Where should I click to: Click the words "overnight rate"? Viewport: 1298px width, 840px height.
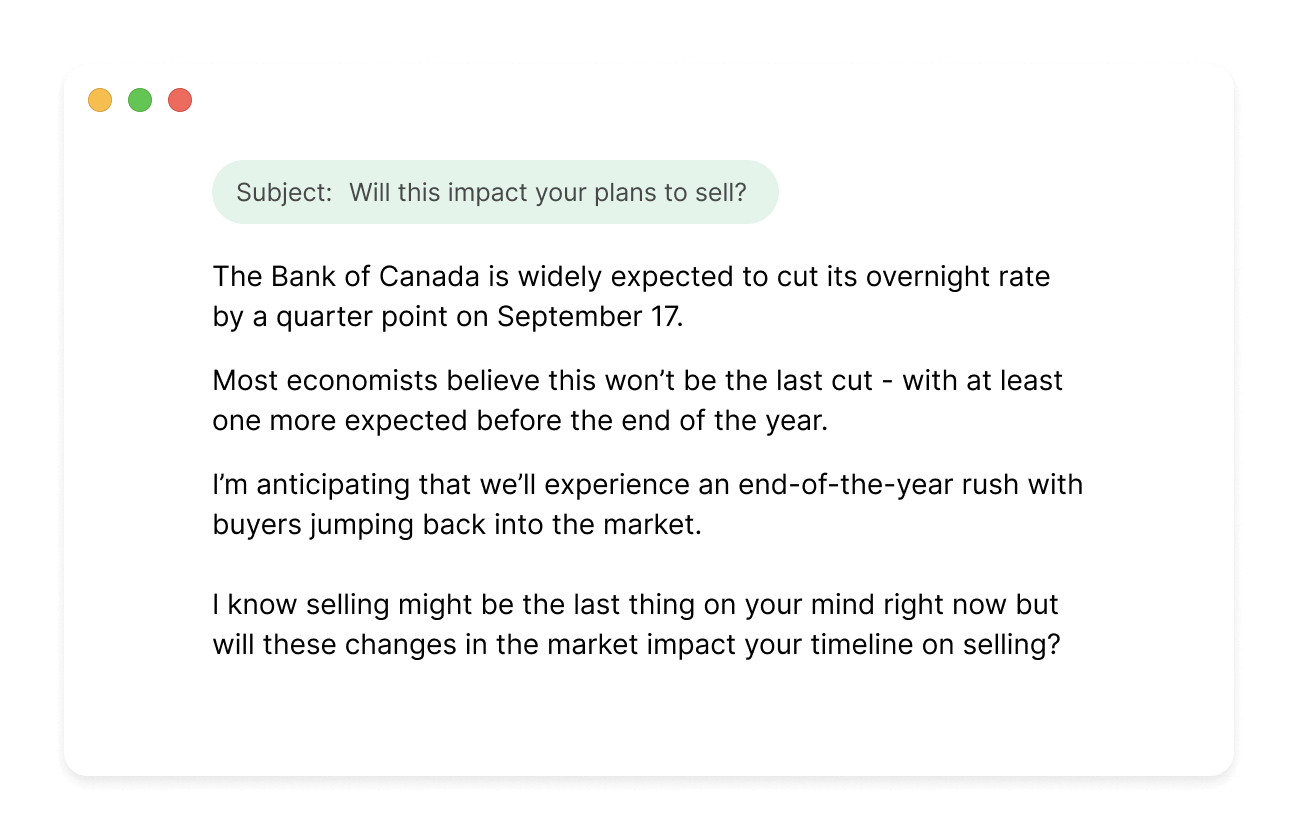pos(958,276)
